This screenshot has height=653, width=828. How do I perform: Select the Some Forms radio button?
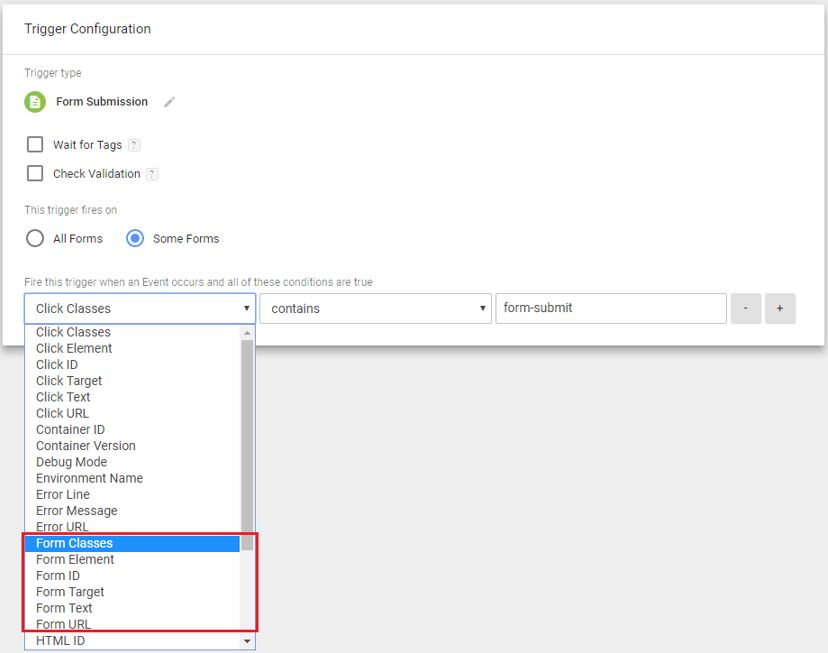[135, 238]
